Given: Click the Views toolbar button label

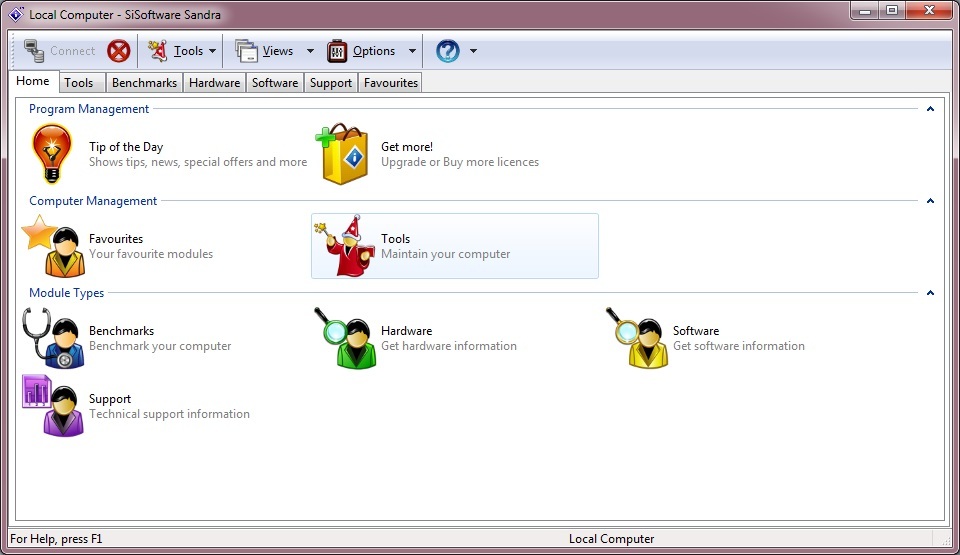Looking at the screenshot, I should click(x=278, y=51).
